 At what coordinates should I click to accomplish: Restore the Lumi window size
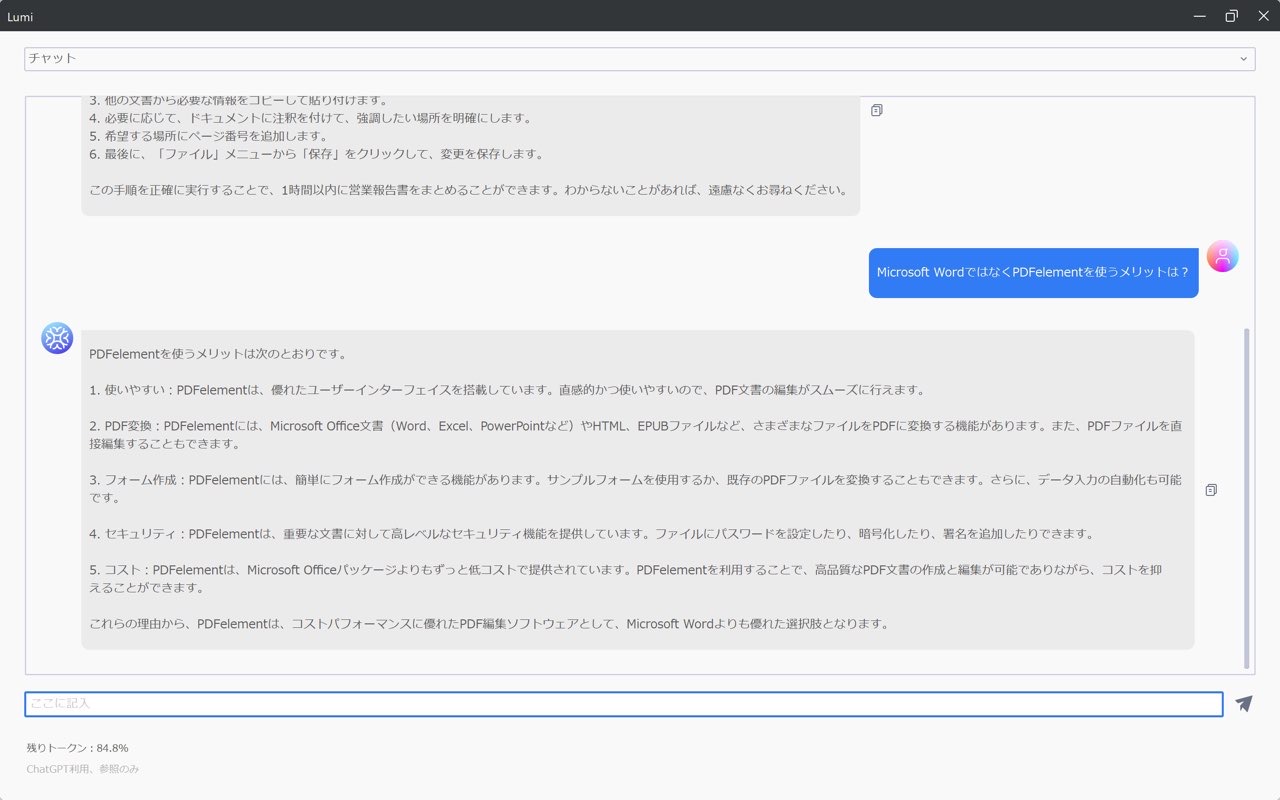[x=1231, y=15]
